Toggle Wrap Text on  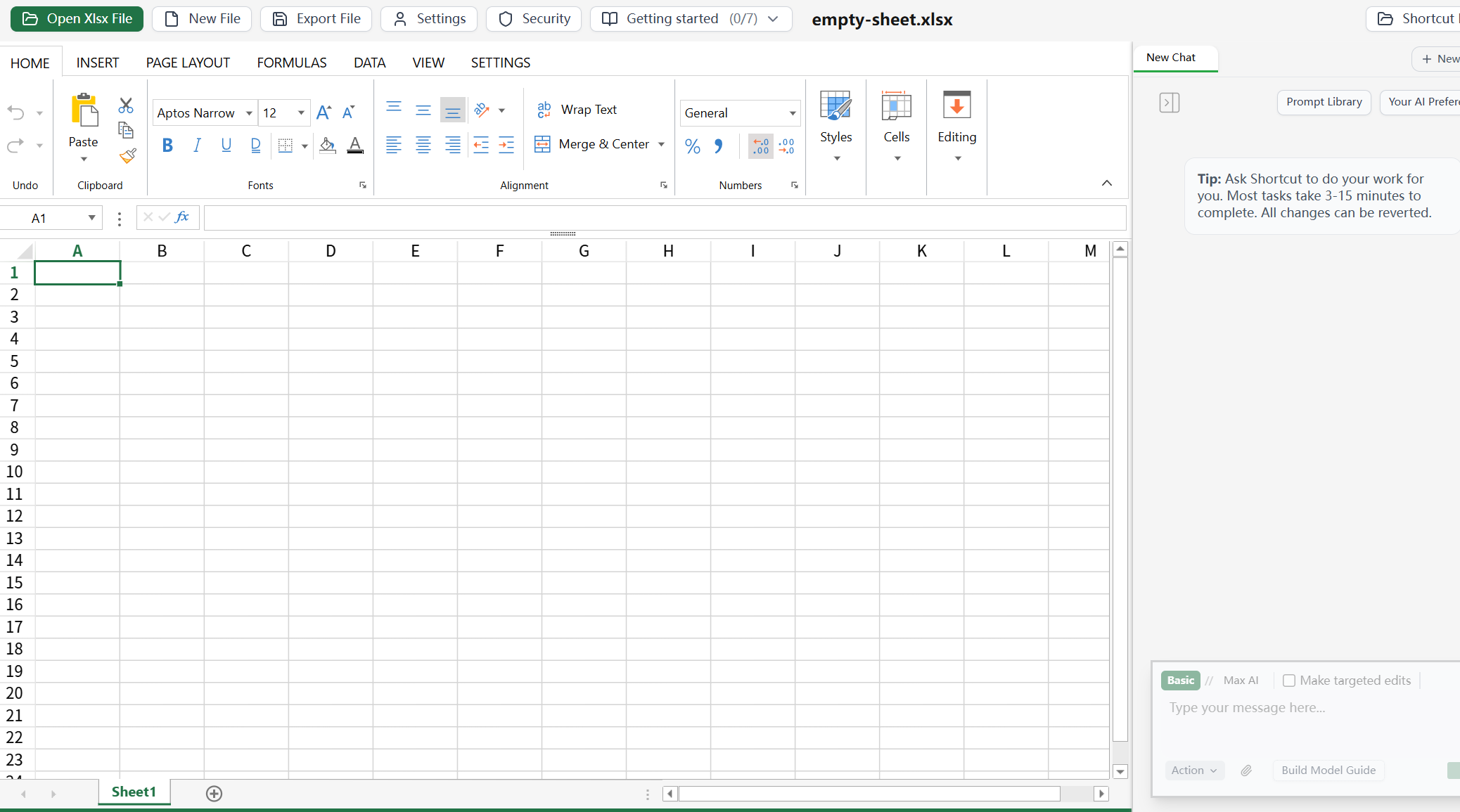[x=577, y=110]
